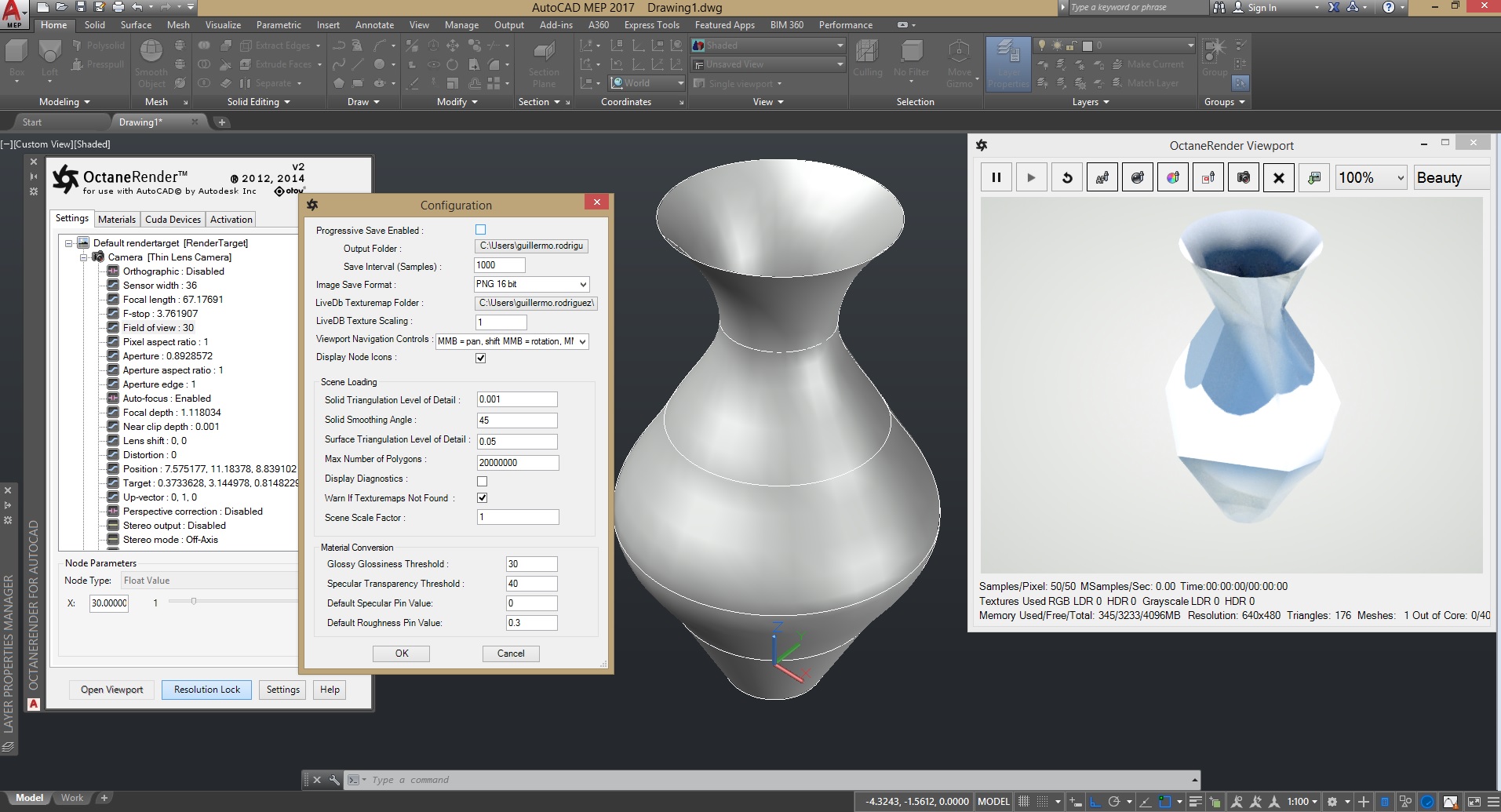Viewport: 1501px width, 812px height.
Task: Click the Save Interval samples field
Action: click(500, 265)
